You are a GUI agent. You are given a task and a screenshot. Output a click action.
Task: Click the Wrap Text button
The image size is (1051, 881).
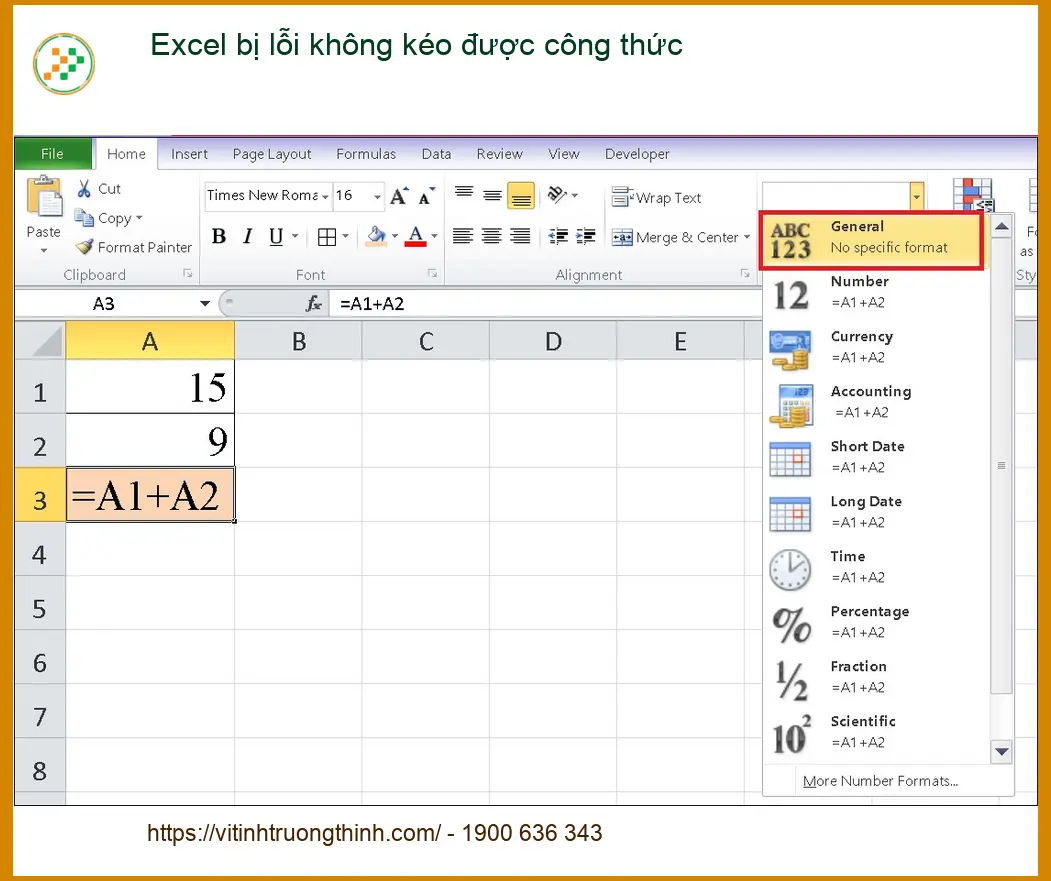click(x=656, y=198)
